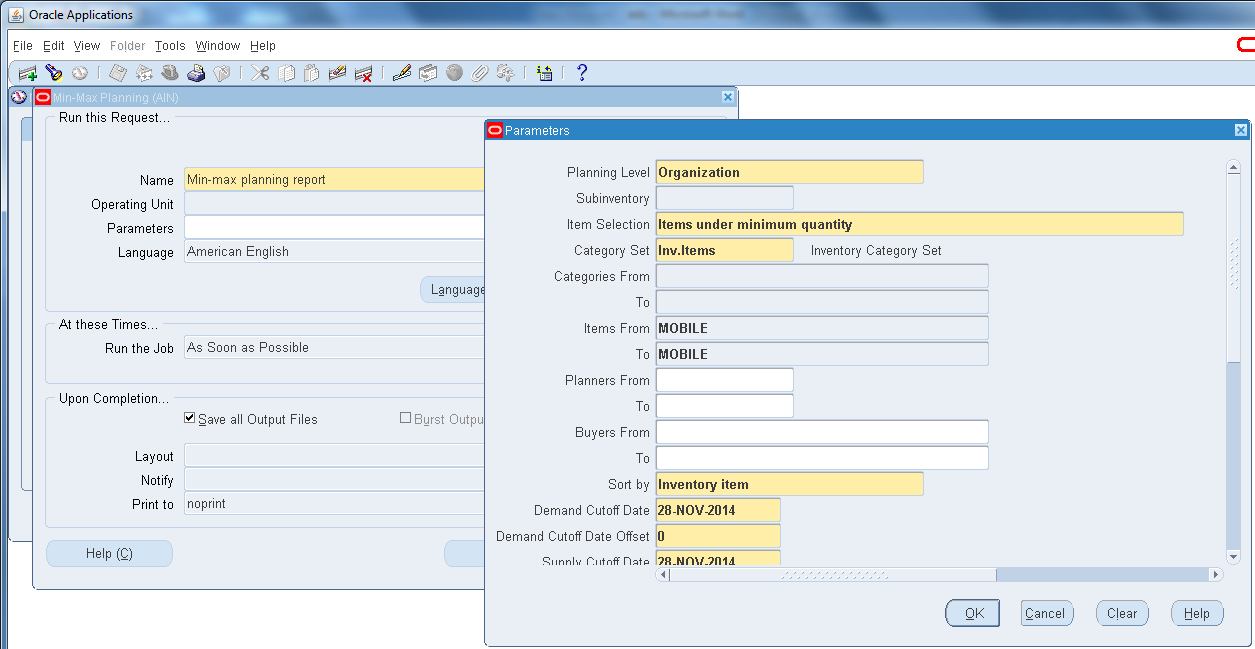Toggle the Burst Output checkbox
The height and width of the screenshot is (649, 1255).
[x=404, y=419]
